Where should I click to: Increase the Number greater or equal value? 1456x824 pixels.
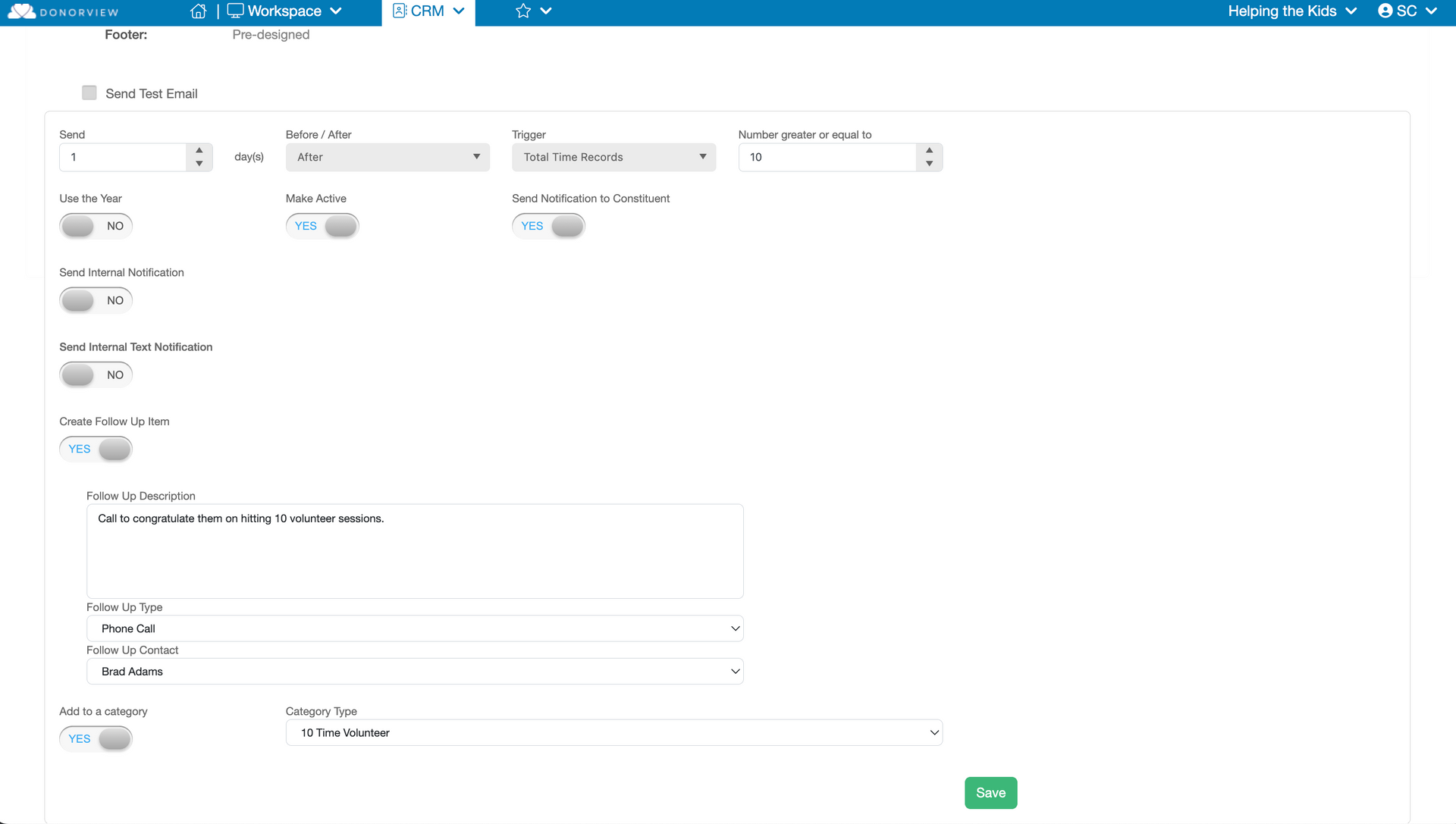[x=930, y=150]
